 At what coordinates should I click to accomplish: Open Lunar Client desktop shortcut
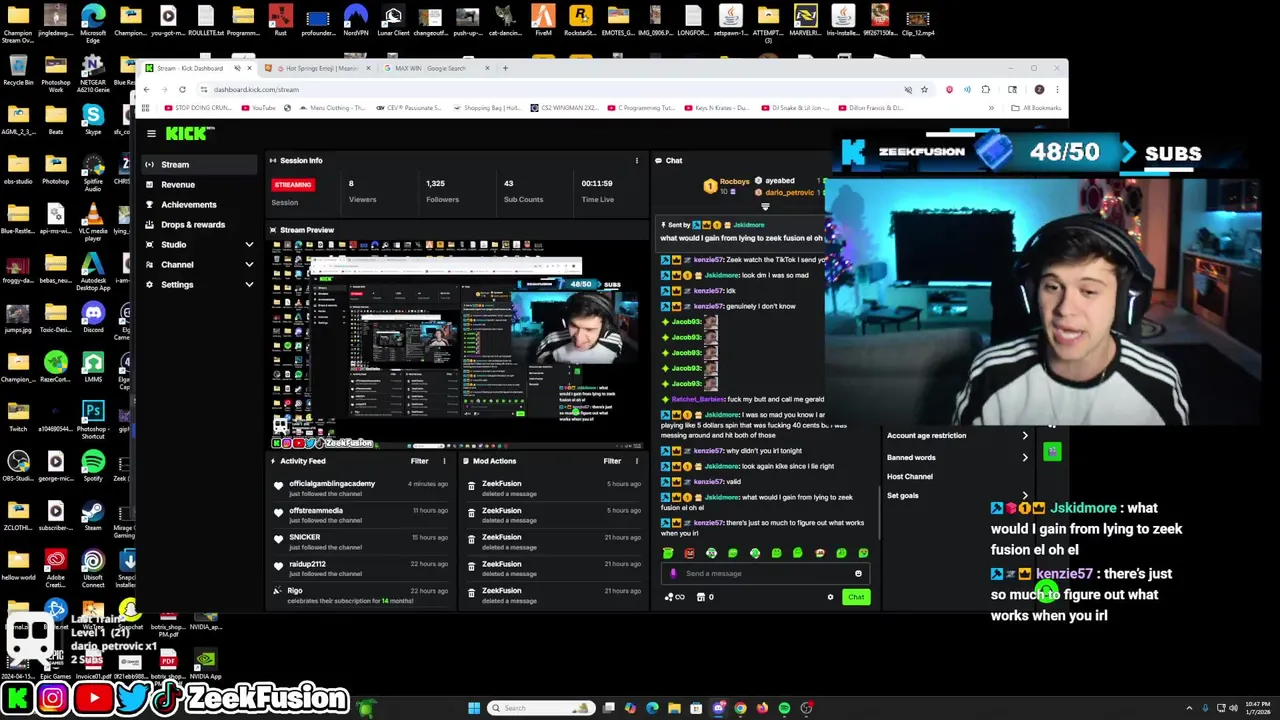(393, 20)
